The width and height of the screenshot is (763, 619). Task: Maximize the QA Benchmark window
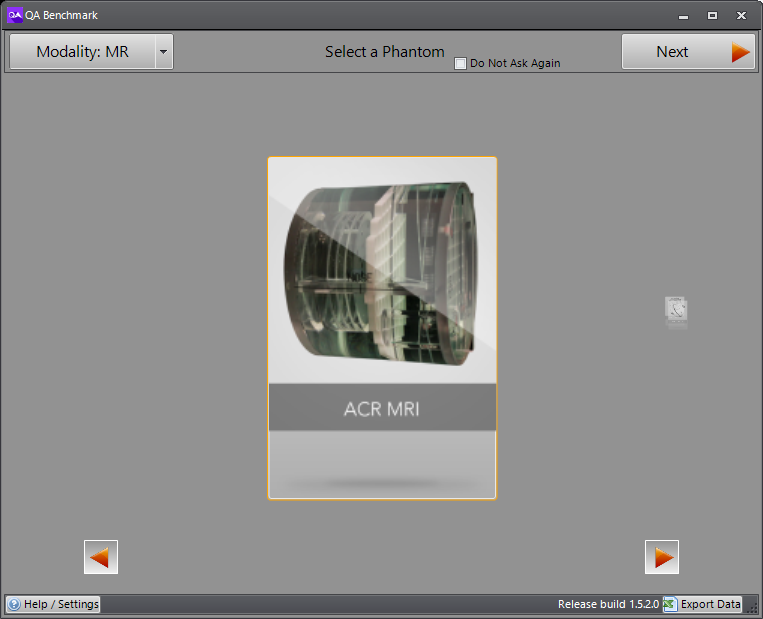(x=712, y=16)
